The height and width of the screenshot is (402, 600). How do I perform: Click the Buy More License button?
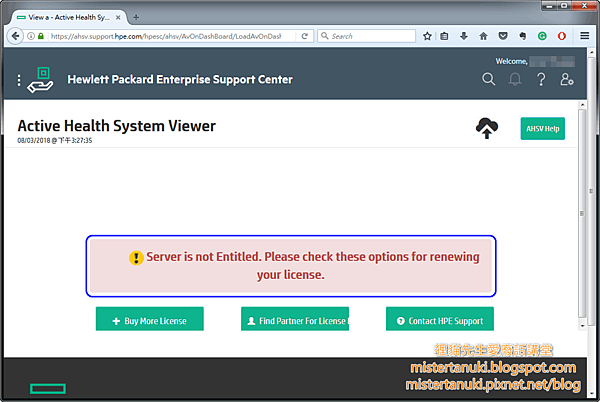pyautogui.click(x=150, y=319)
